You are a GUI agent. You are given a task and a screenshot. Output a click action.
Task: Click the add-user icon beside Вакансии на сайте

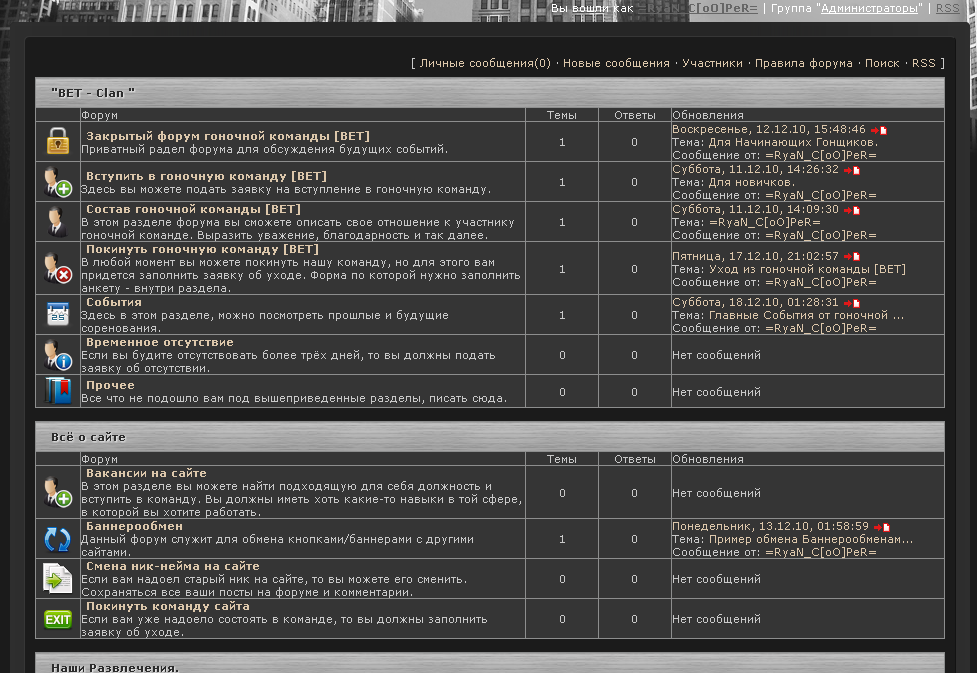tap(58, 492)
